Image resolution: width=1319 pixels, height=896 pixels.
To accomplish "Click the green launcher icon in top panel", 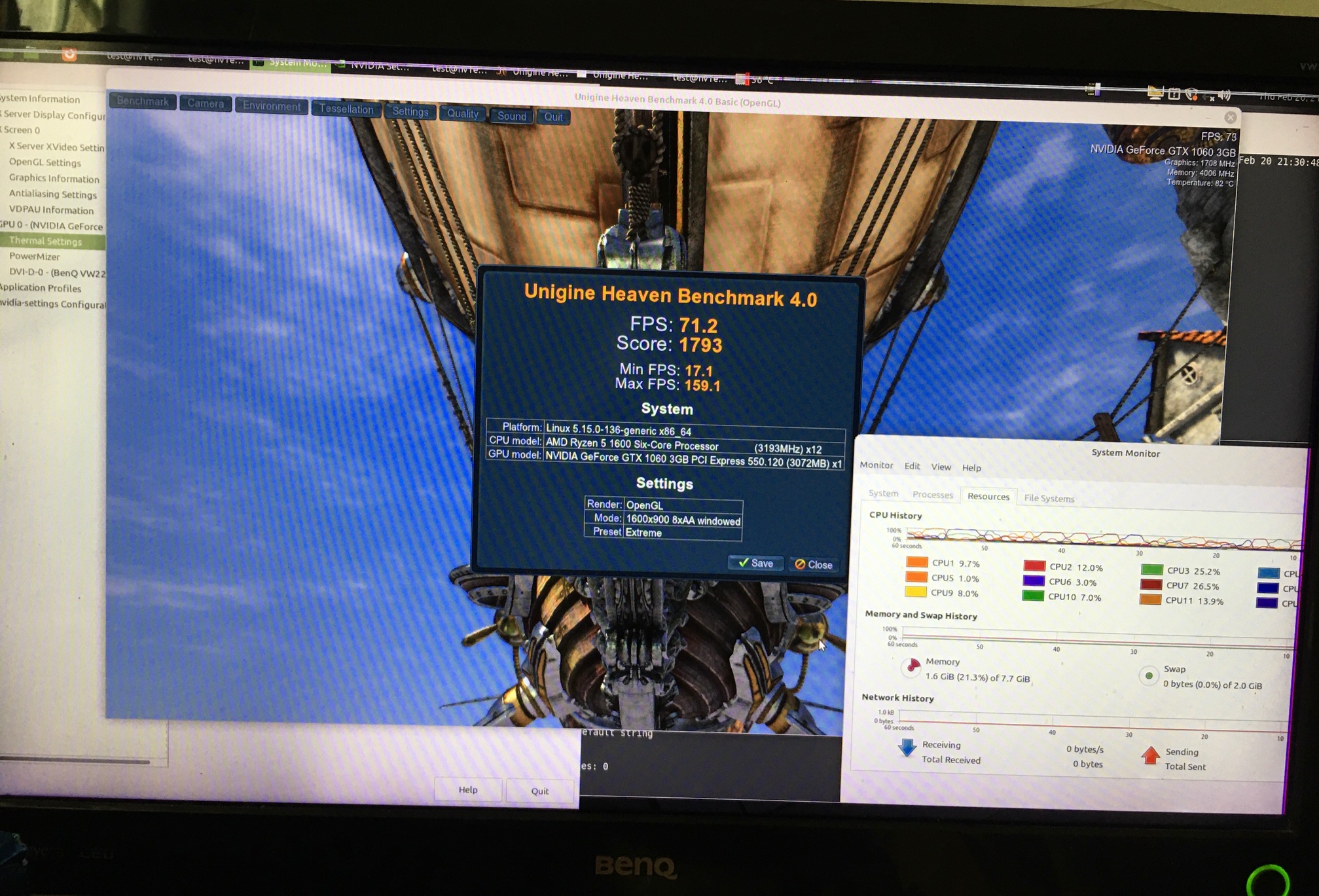I will tap(31, 52).
